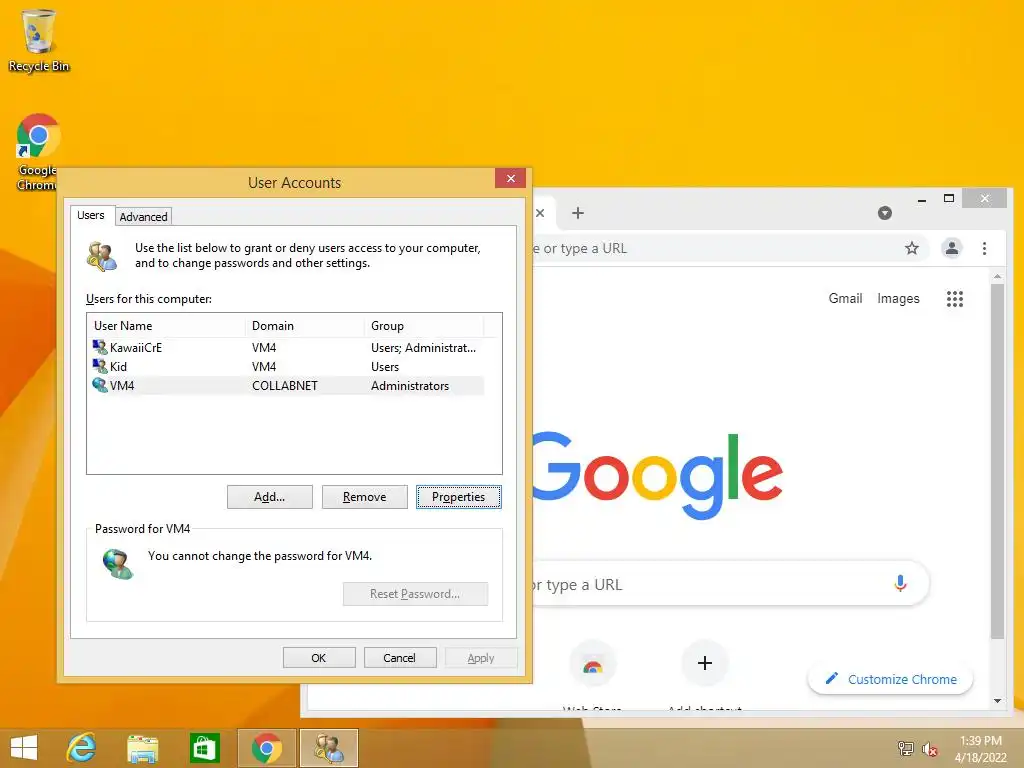The height and width of the screenshot is (768, 1024).
Task: Open the Gmail link in Chrome
Action: (845, 298)
